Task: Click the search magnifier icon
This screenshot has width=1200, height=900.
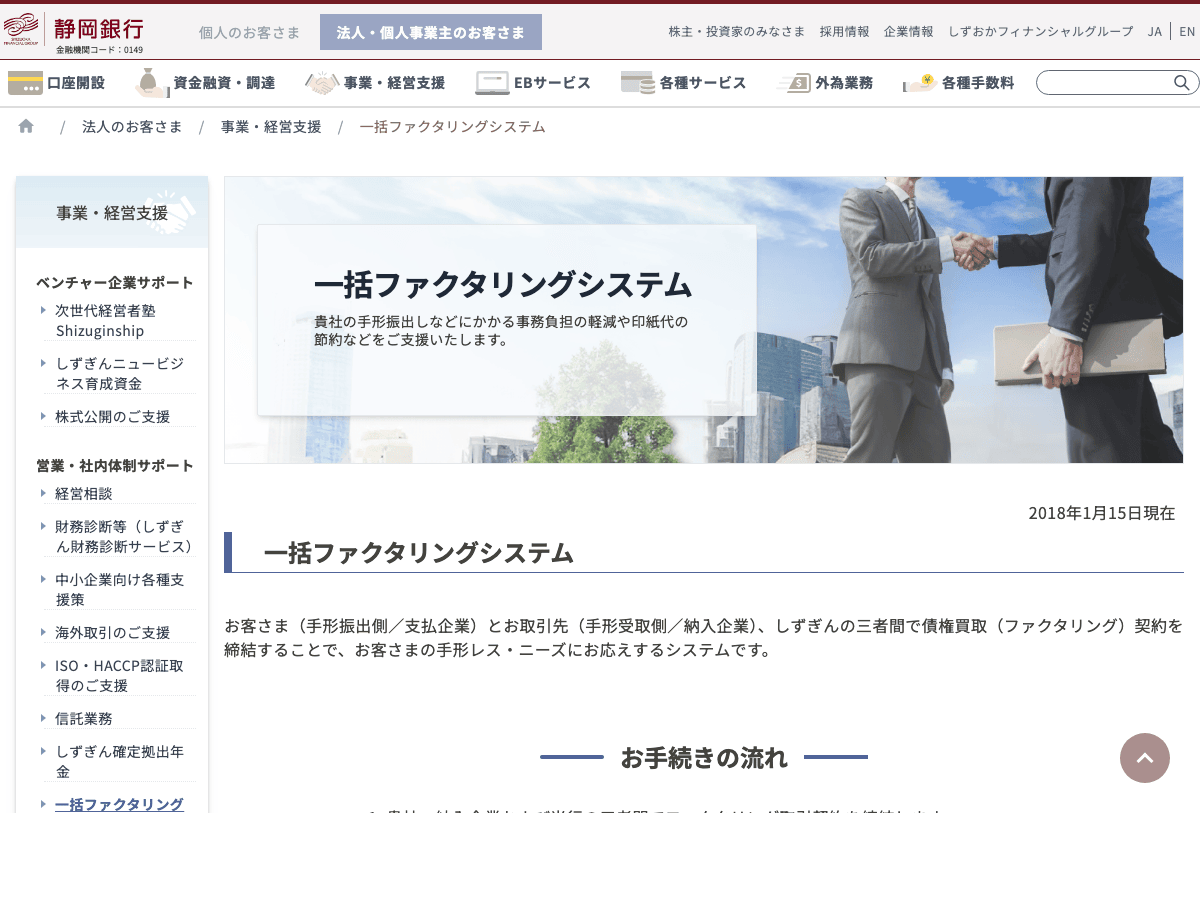Action: 1181,82
